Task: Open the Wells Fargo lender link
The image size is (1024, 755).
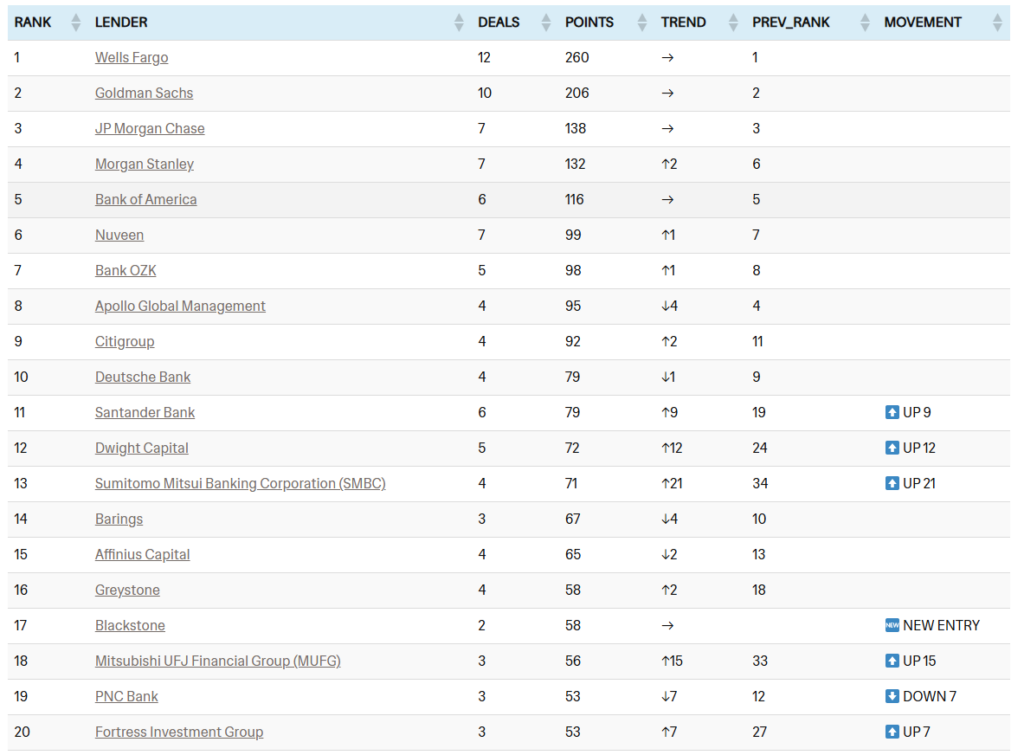Action: pos(131,58)
